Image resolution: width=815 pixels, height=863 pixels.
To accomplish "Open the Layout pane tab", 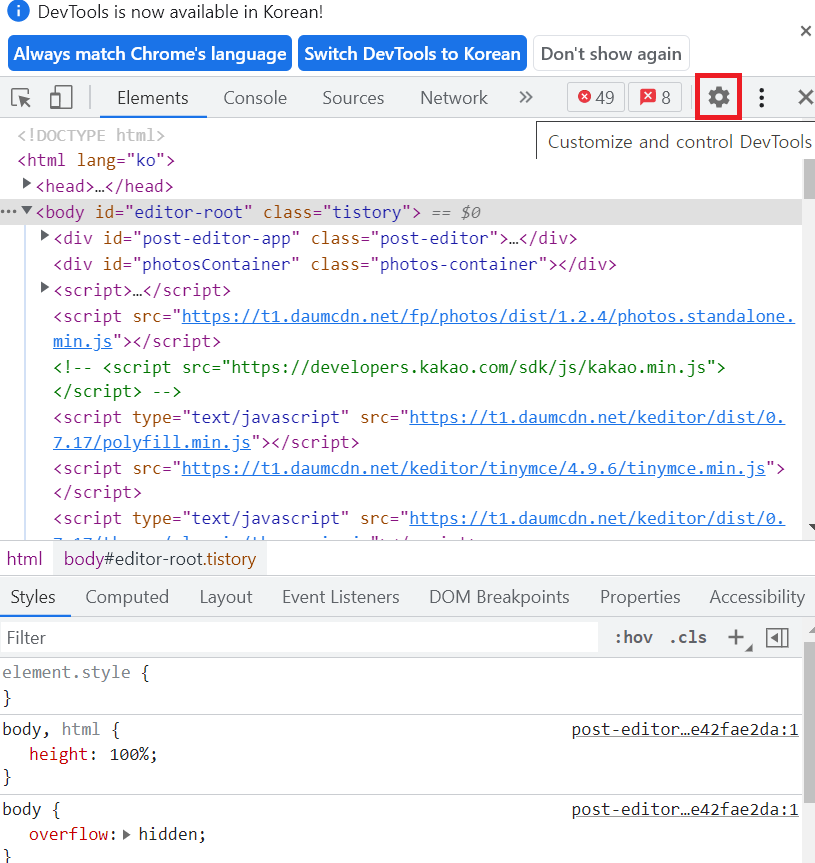I will 226,597.
